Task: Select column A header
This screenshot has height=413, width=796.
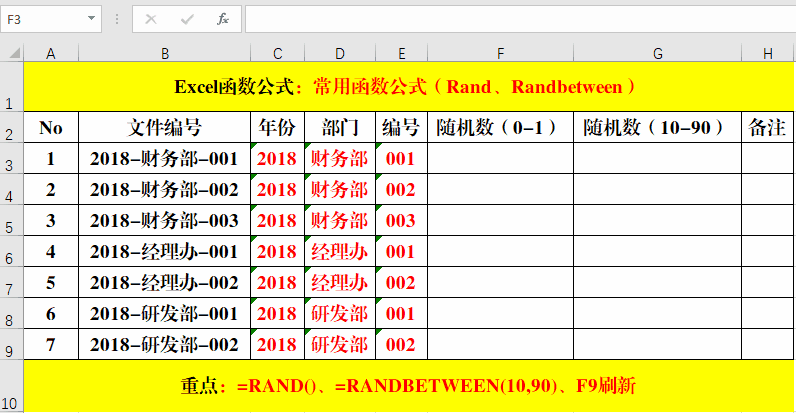Action: tap(51, 53)
